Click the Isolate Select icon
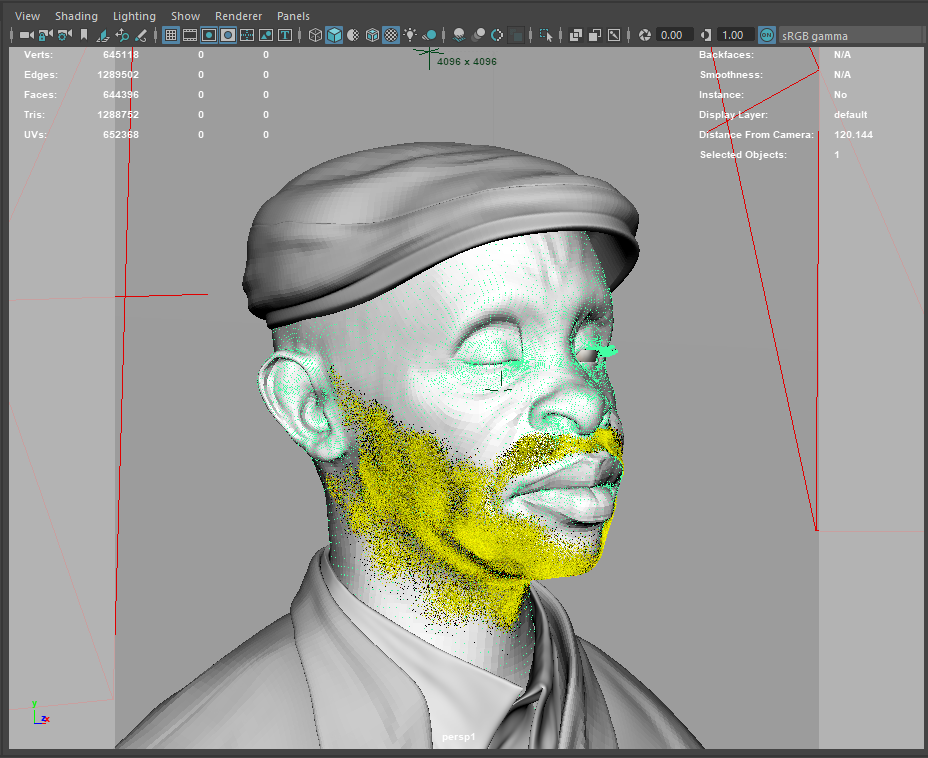This screenshot has height=758, width=928. [x=546, y=36]
